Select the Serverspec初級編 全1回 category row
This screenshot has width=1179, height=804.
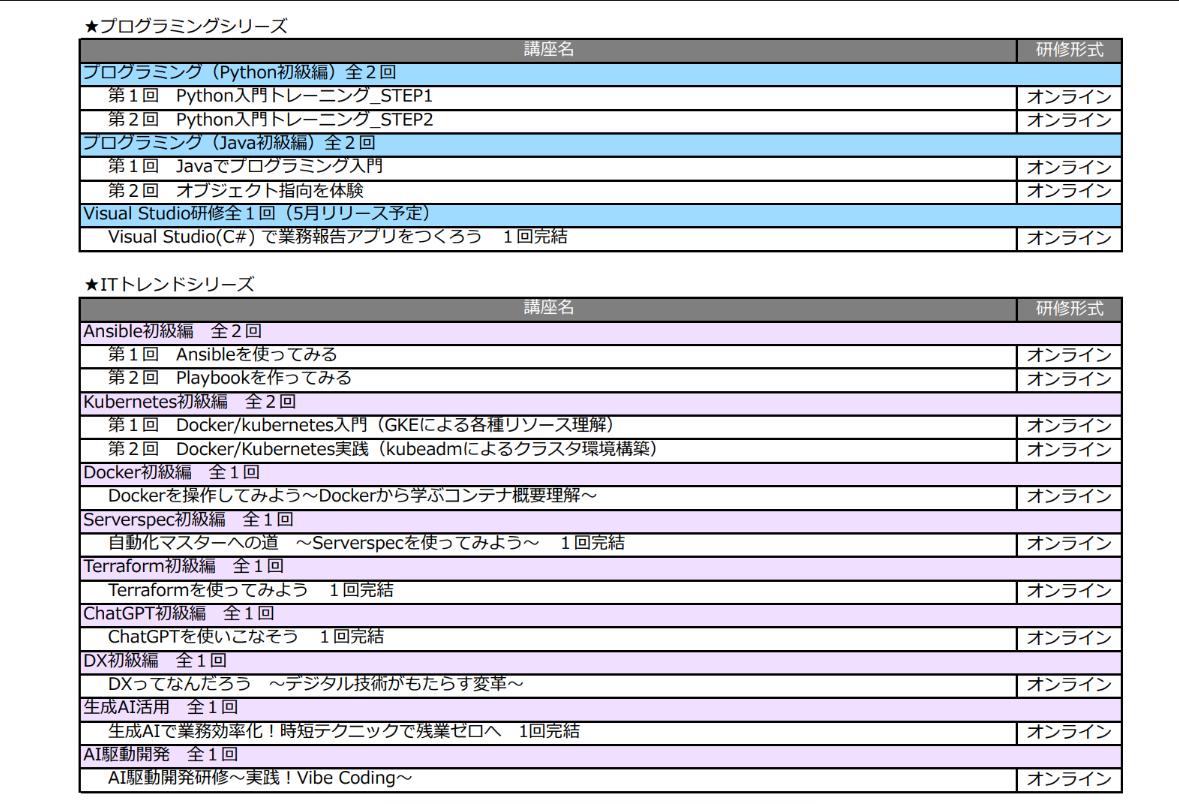click(x=187, y=519)
